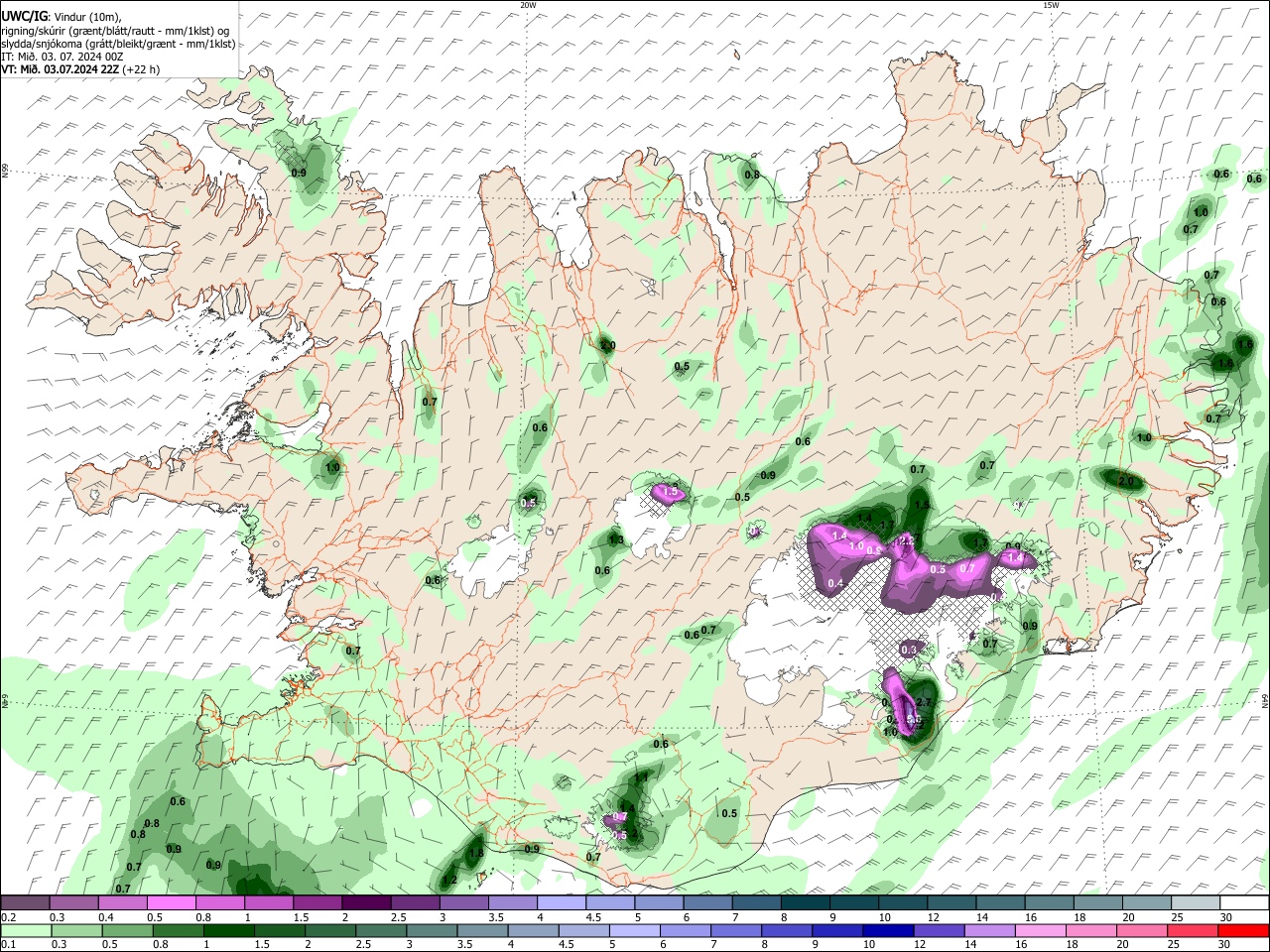Viewport: 1270px width, 952px height.
Task: Select the bright red 30 mm rain swatch
Action: pos(1244,931)
